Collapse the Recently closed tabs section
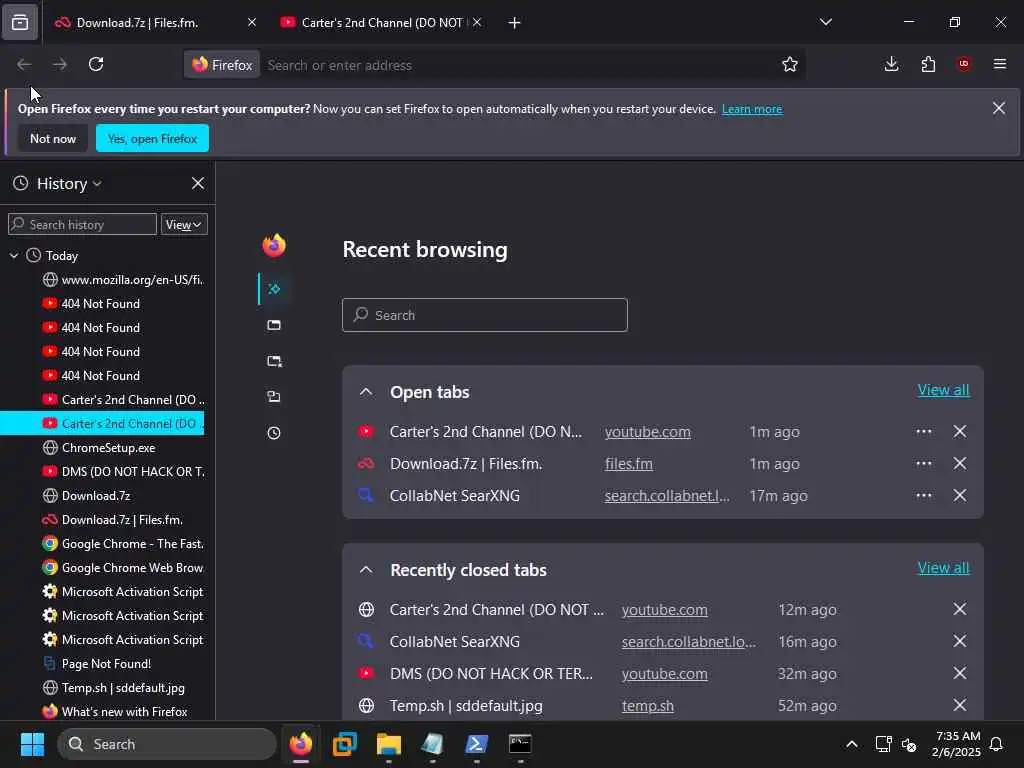The width and height of the screenshot is (1024, 768). point(366,569)
